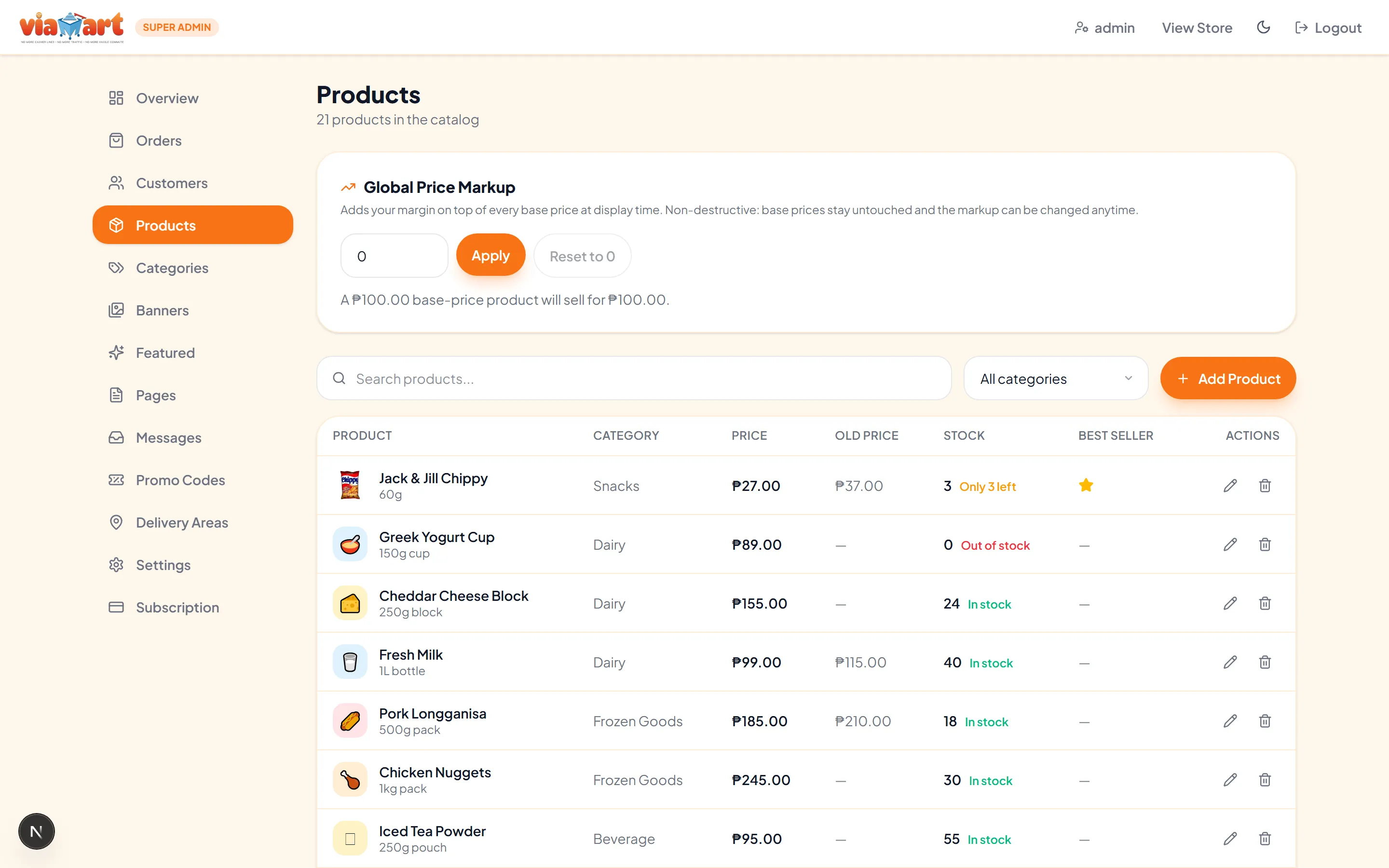Open the Banners page
The image size is (1389, 868).
click(193, 310)
